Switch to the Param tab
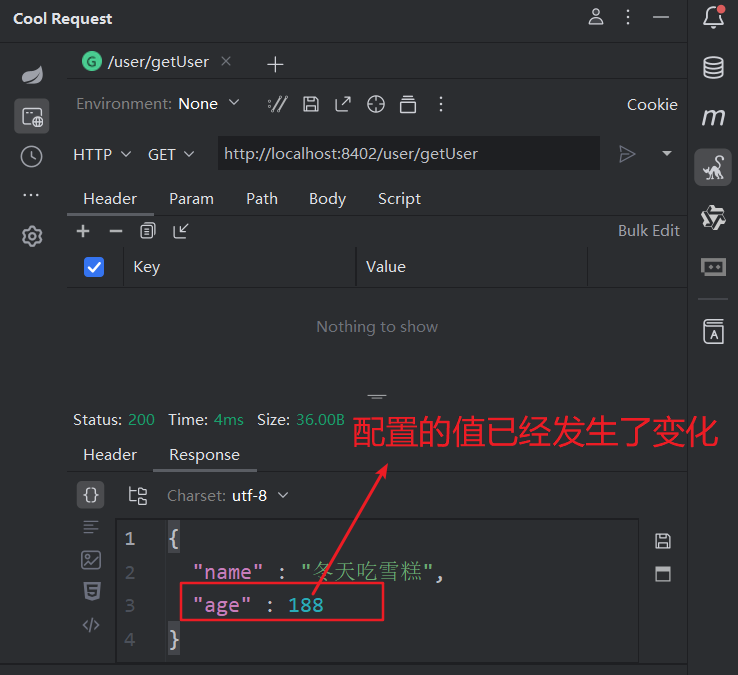This screenshot has height=675, width=738. 191,199
